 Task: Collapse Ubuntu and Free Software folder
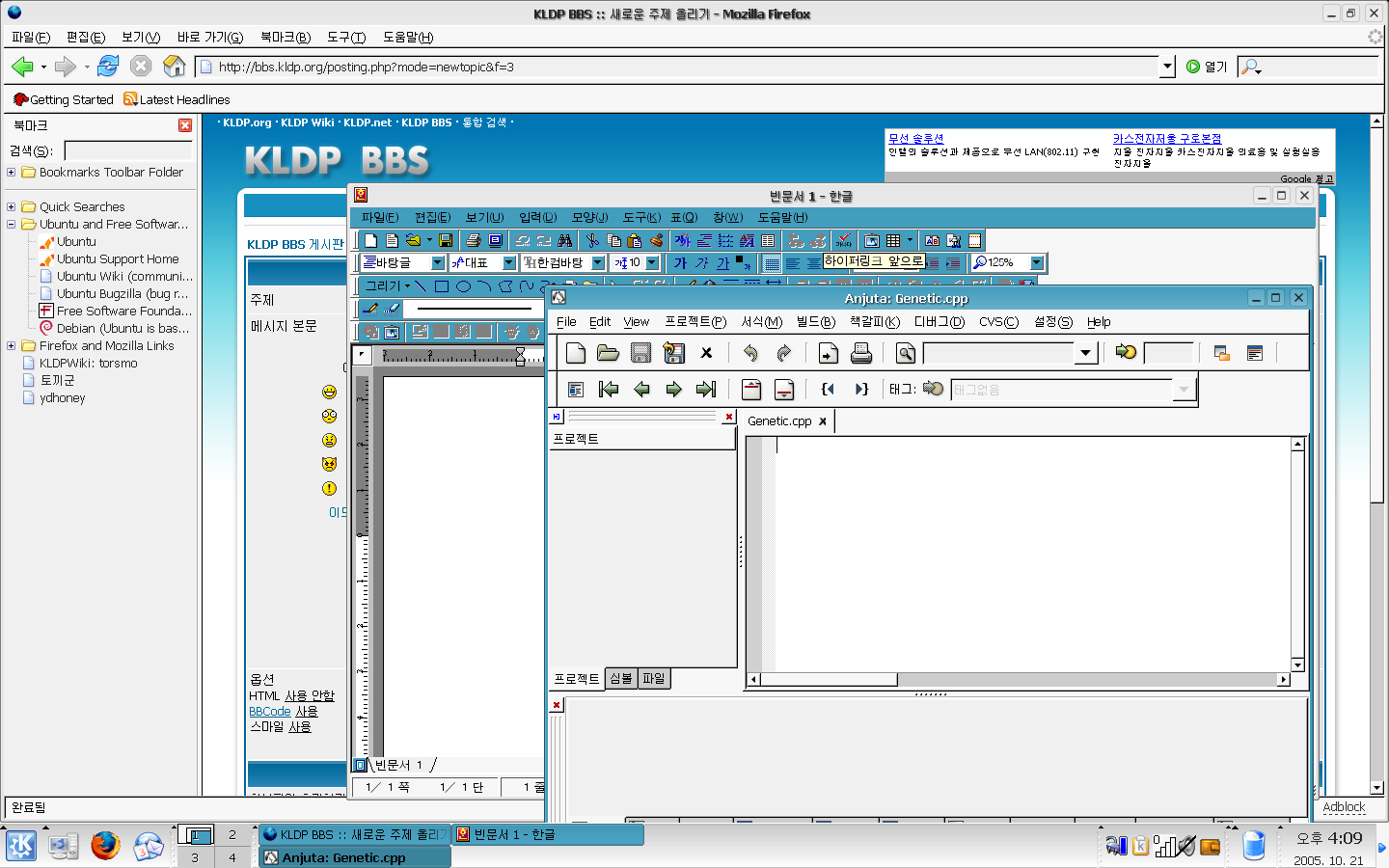(x=12, y=224)
